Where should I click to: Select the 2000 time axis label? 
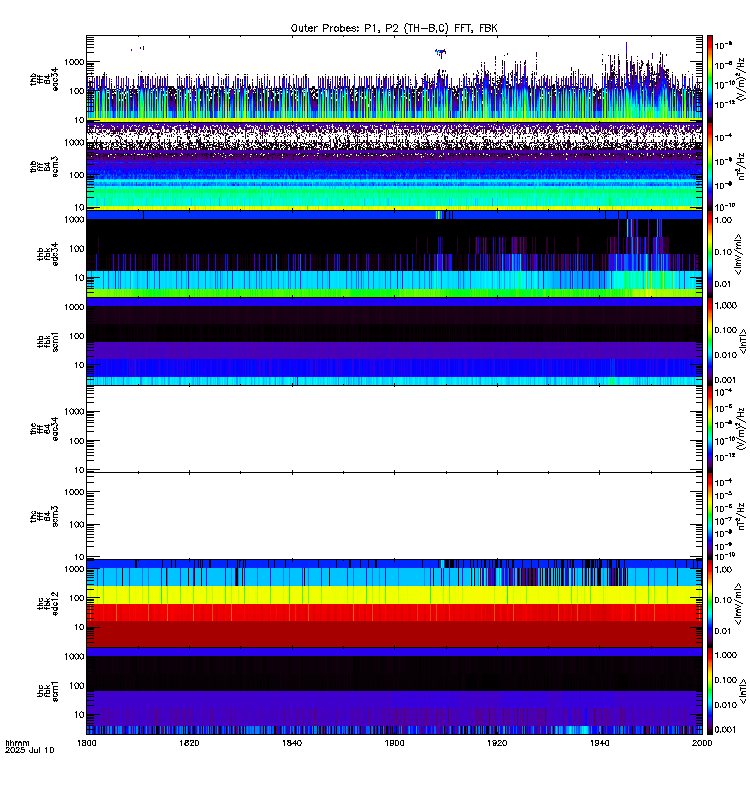702,743
